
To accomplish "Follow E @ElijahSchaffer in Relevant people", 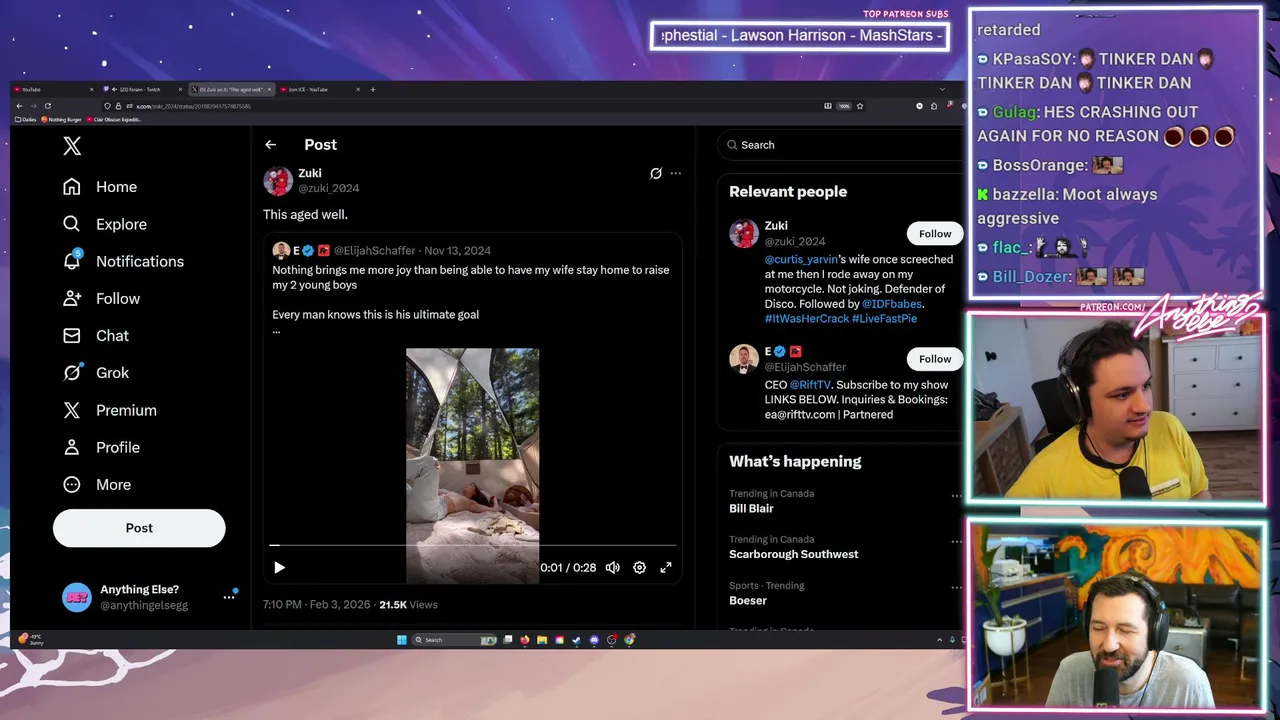I will (935, 359).
